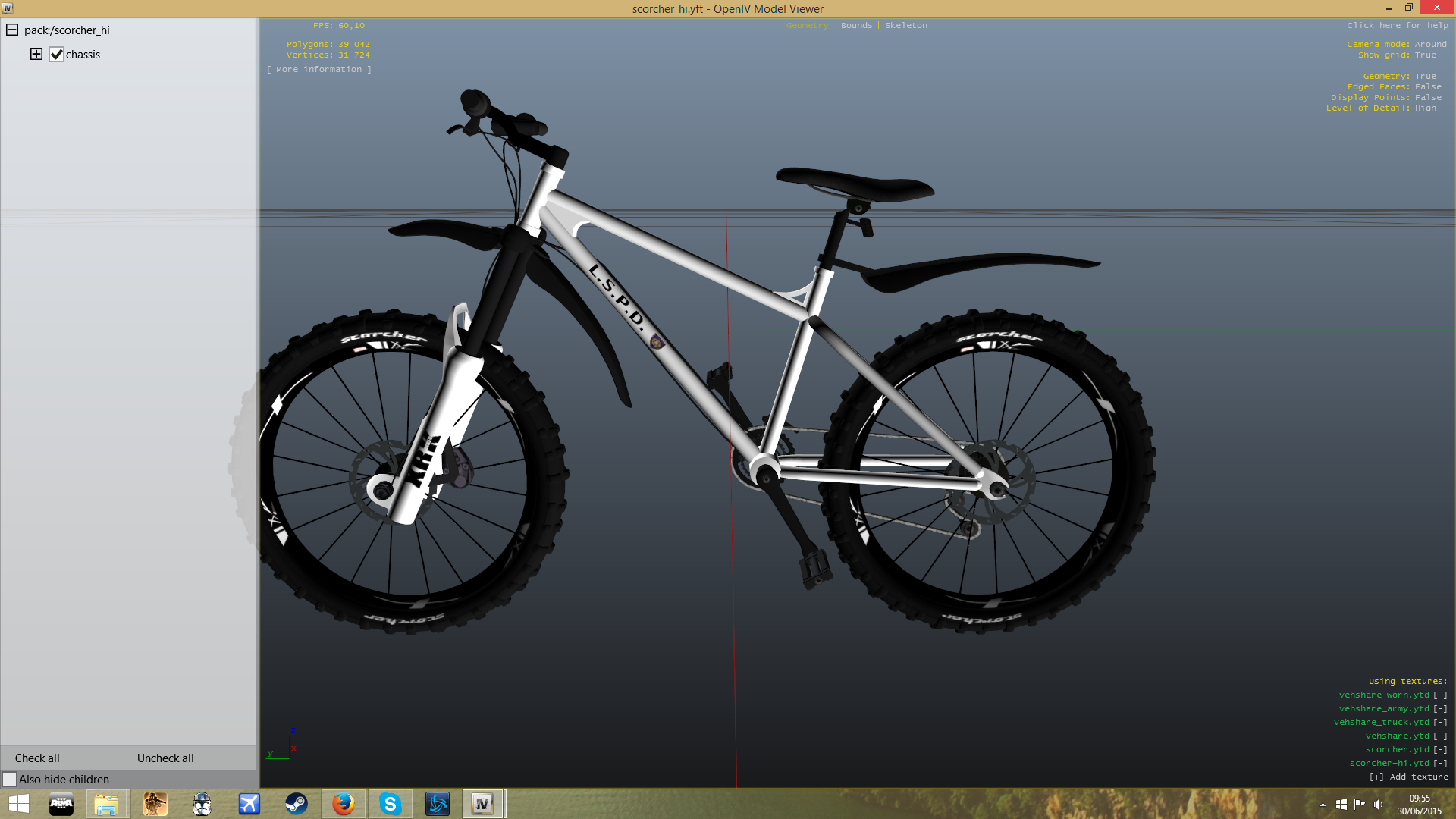1456x819 pixels.
Task: Switch to the Bounds view tab
Action: (856, 25)
